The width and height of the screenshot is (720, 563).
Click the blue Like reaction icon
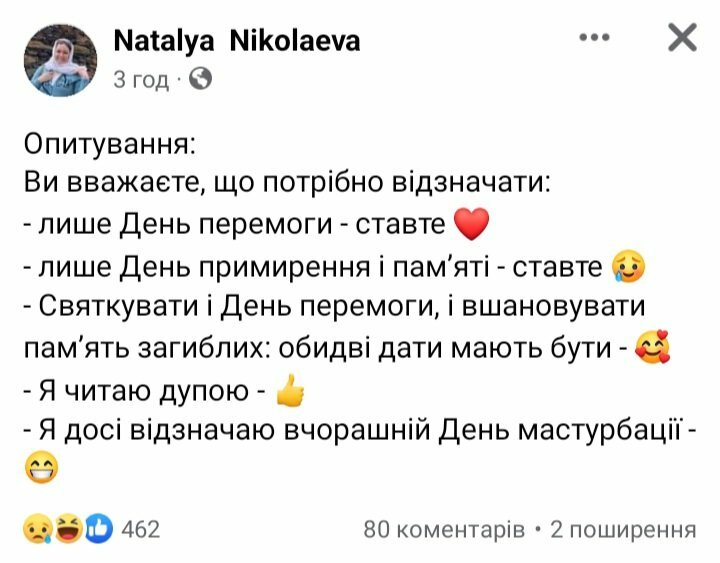click(98, 527)
